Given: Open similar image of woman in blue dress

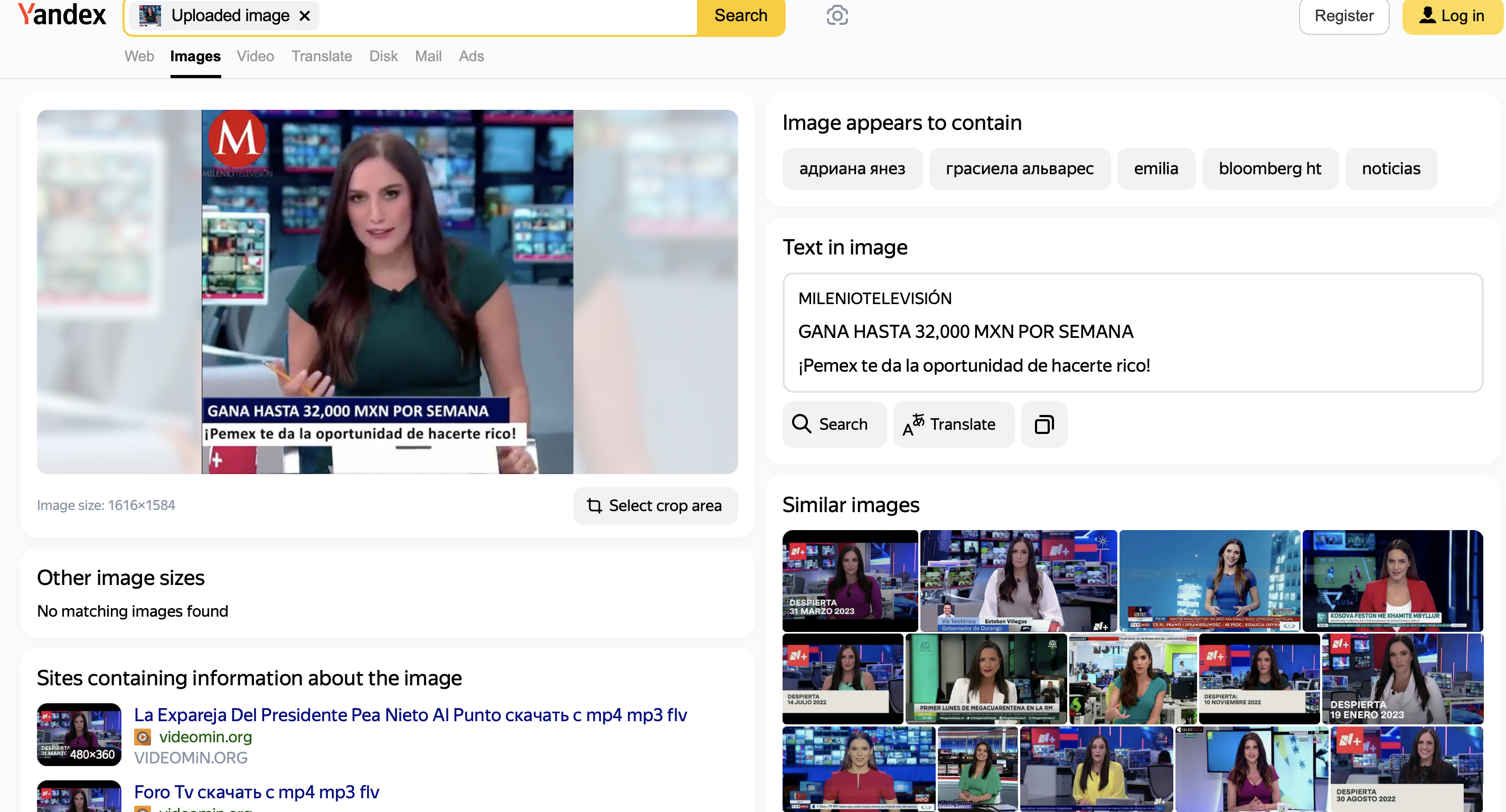Looking at the screenshot, I should [1210, 581].
